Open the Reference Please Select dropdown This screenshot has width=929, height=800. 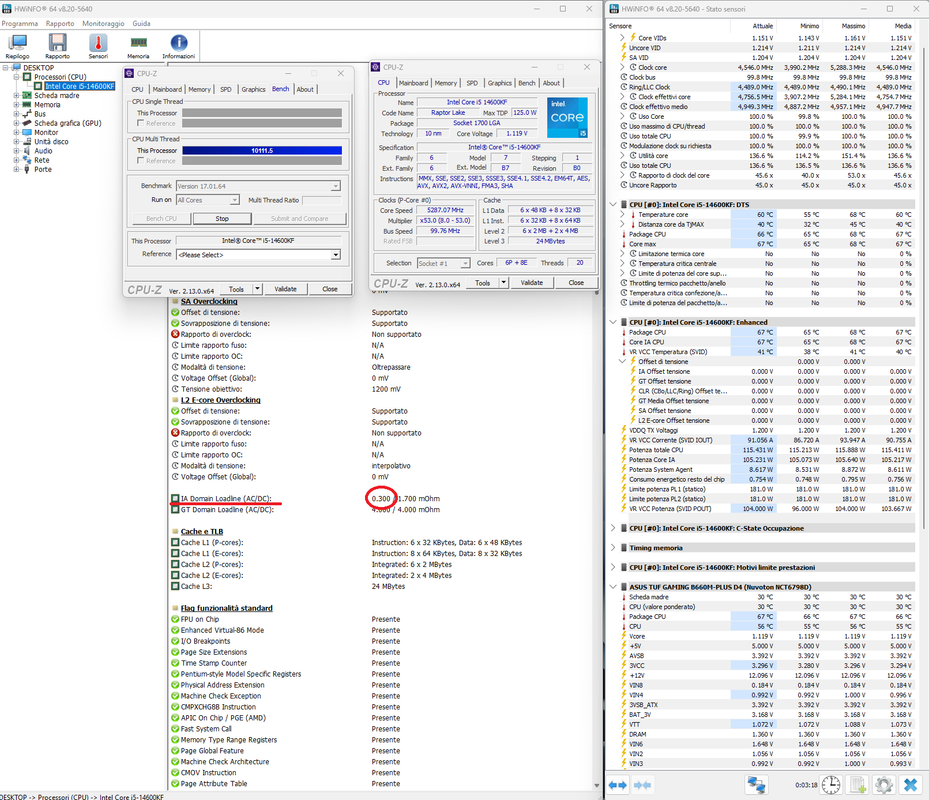coord(335,255)
